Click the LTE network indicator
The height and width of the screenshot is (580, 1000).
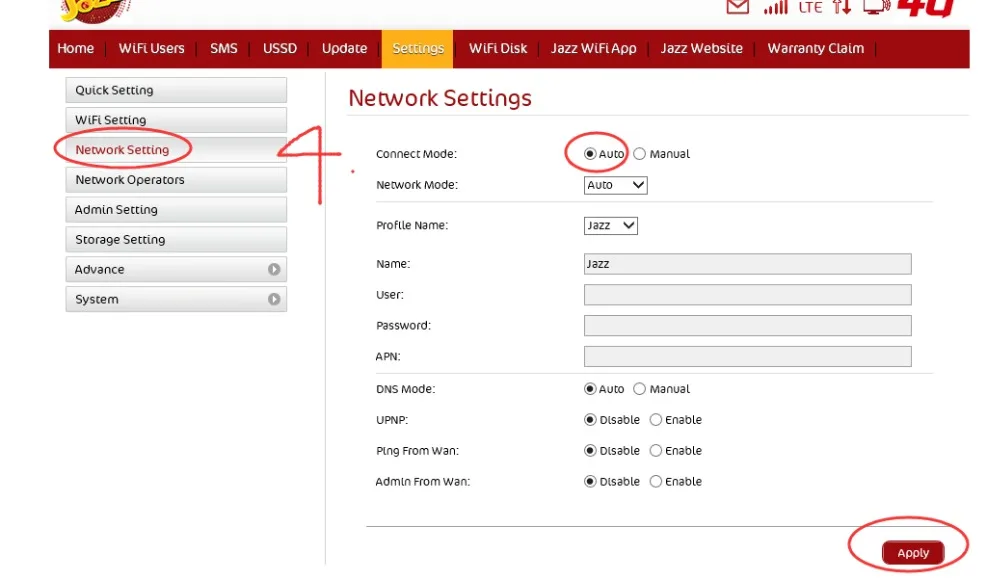pos(811,7)
